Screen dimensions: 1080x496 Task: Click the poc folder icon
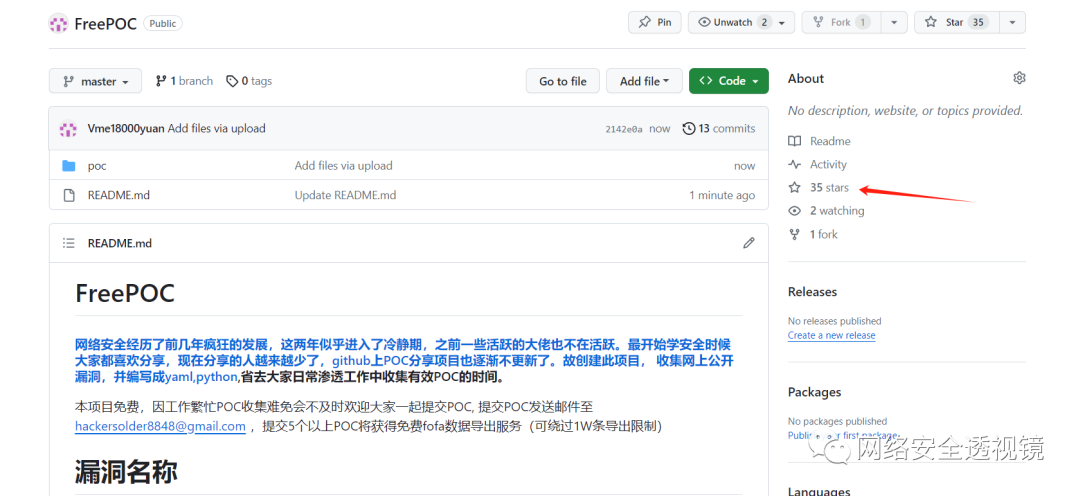pos(68,166)
